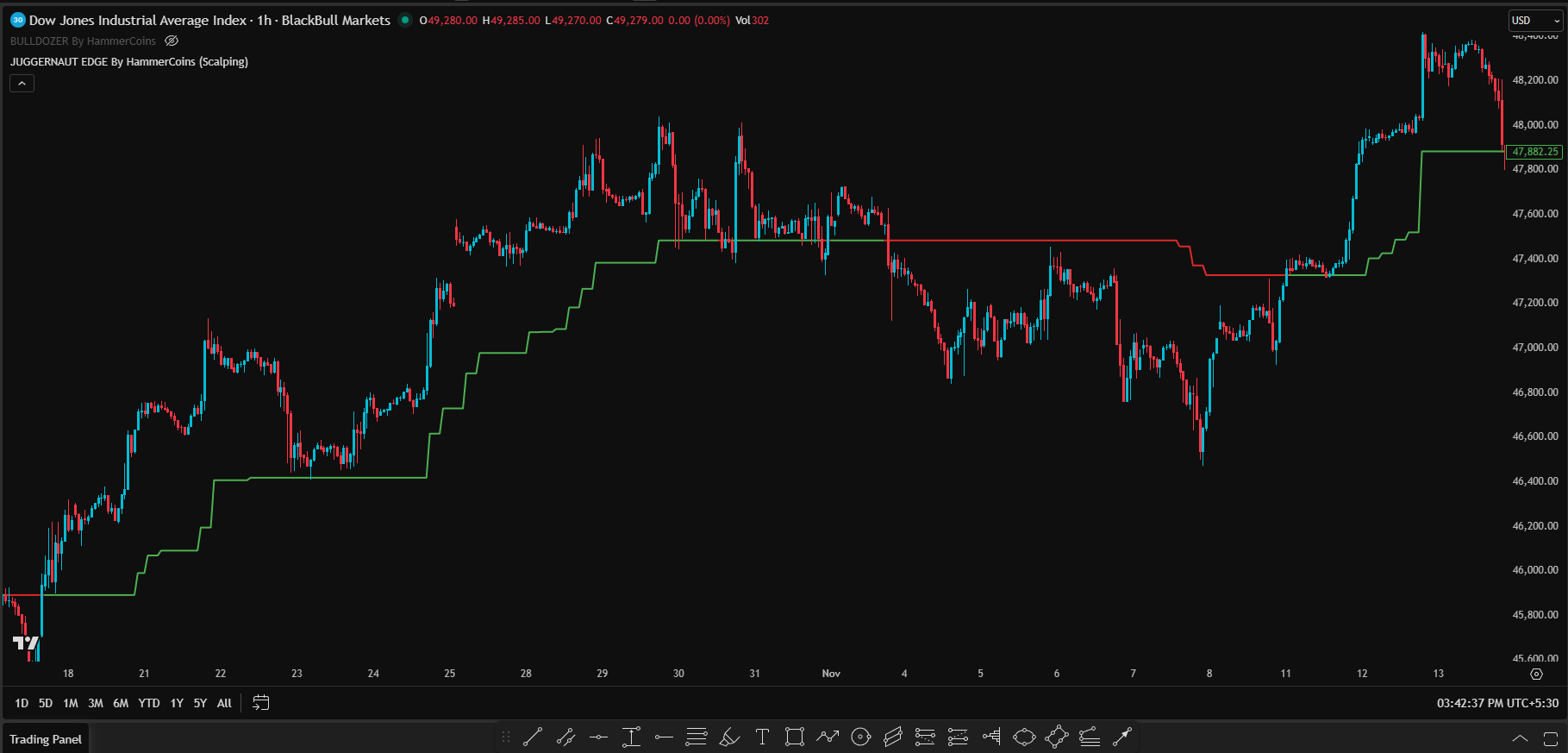Open chart settings gear near price axis

1536,674
